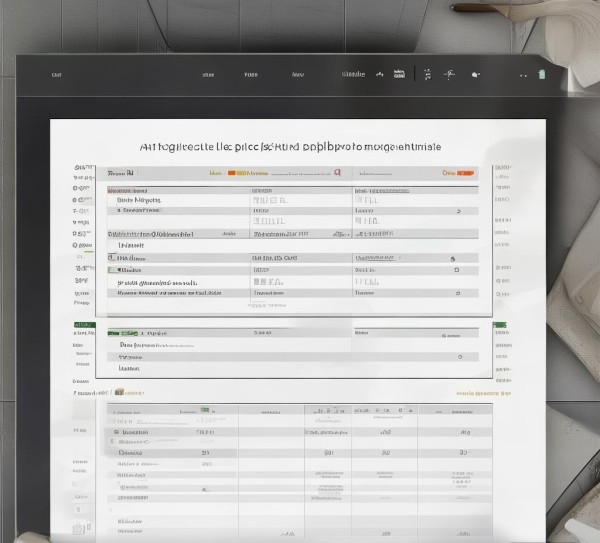The width and height of the screenshot is (600, 543).
Task: Click the green label in the left margin beside the second panel
Action: pyautogui.click(x=85, y=324)
